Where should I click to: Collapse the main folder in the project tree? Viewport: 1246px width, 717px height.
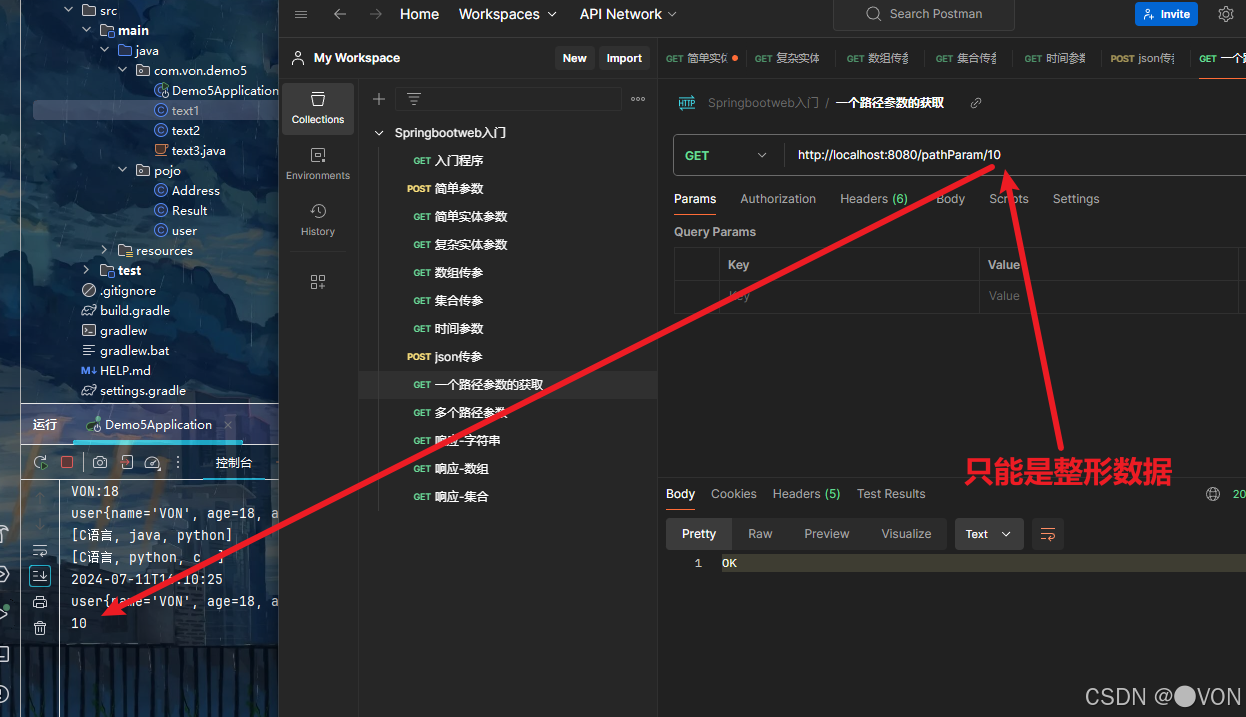pyautogui.click(x=87, y=30)
